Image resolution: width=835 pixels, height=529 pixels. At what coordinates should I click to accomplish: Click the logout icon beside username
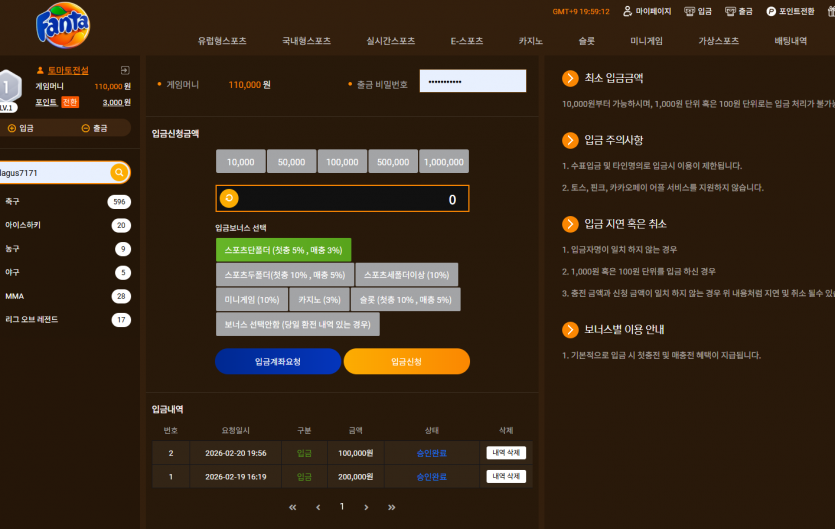click(125, 70)
